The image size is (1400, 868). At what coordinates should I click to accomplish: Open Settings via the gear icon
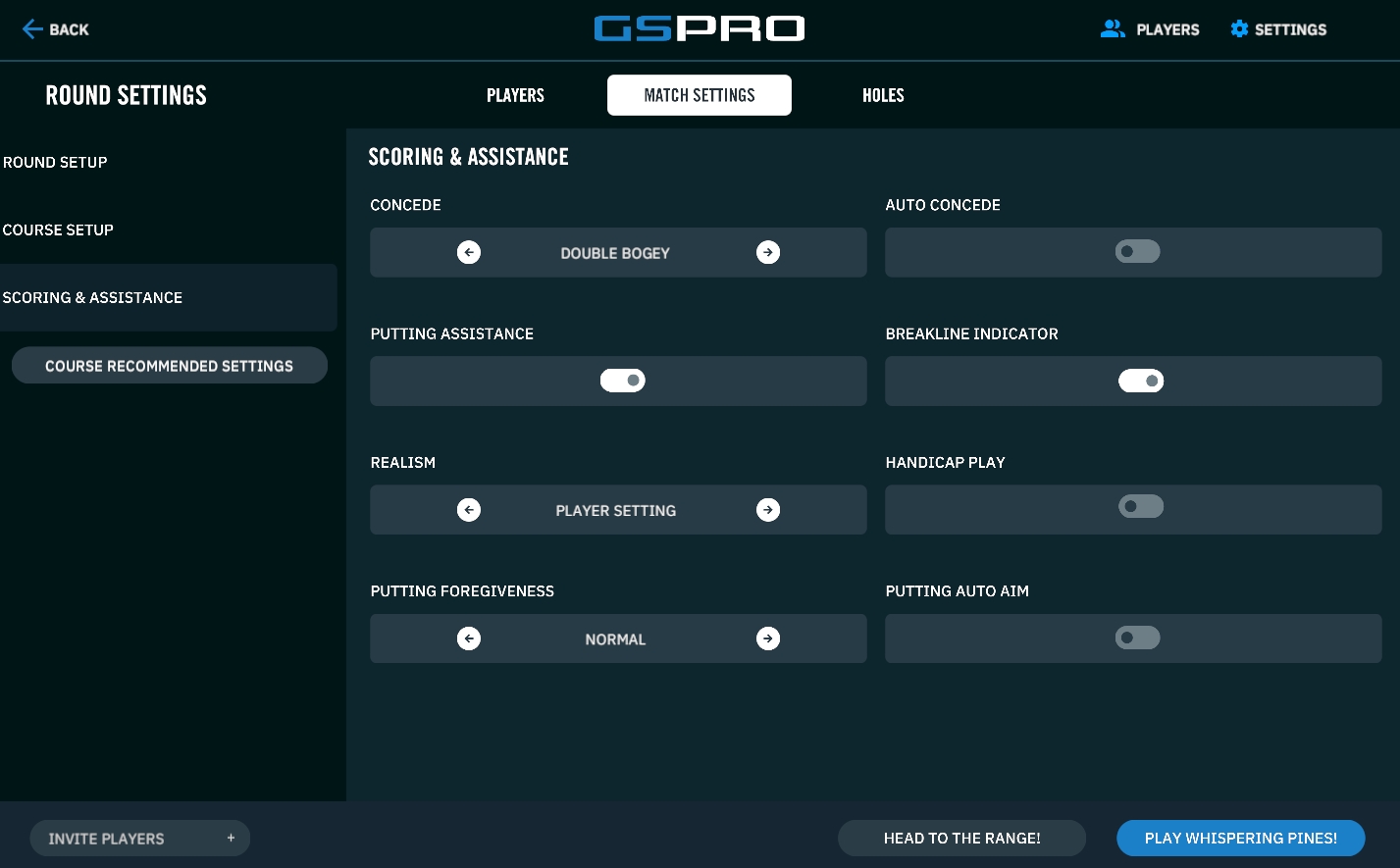click(1239, 29)
